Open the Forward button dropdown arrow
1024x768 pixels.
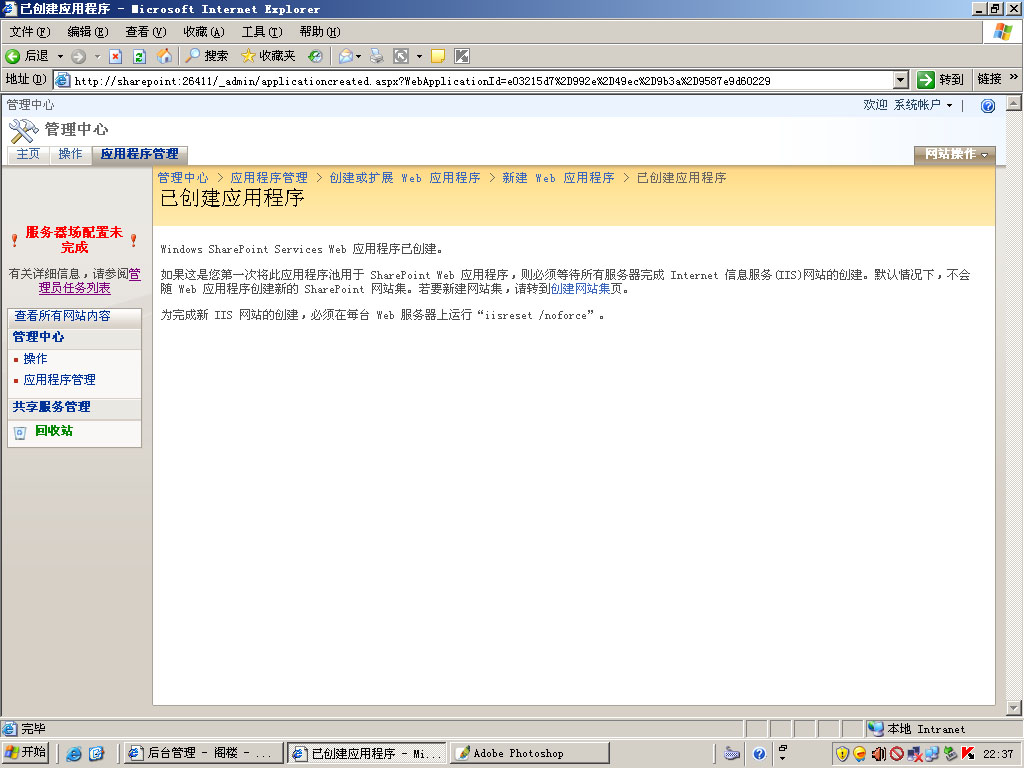tap(97, 56)
